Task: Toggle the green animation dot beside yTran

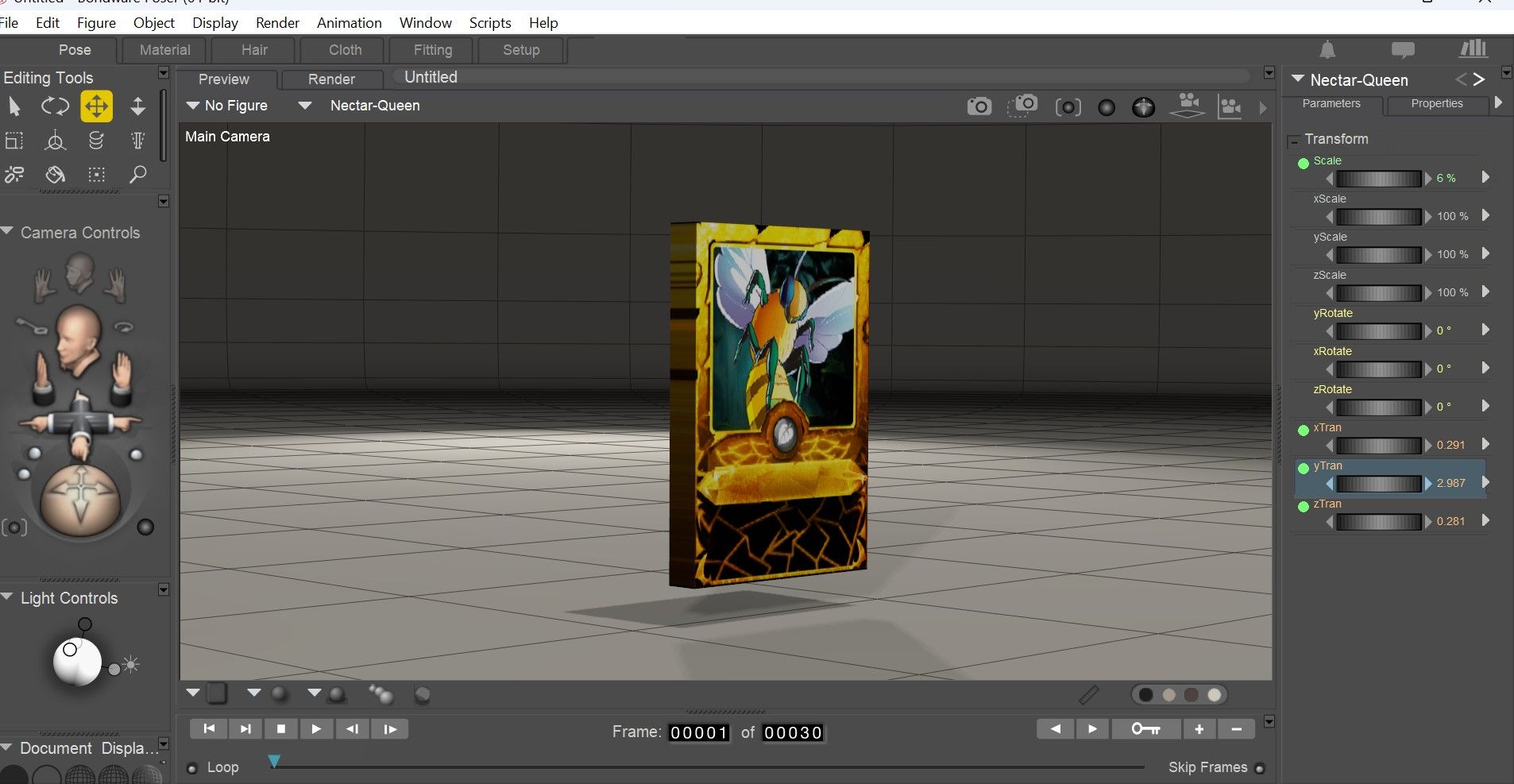Action: (x=1304, y=469)
